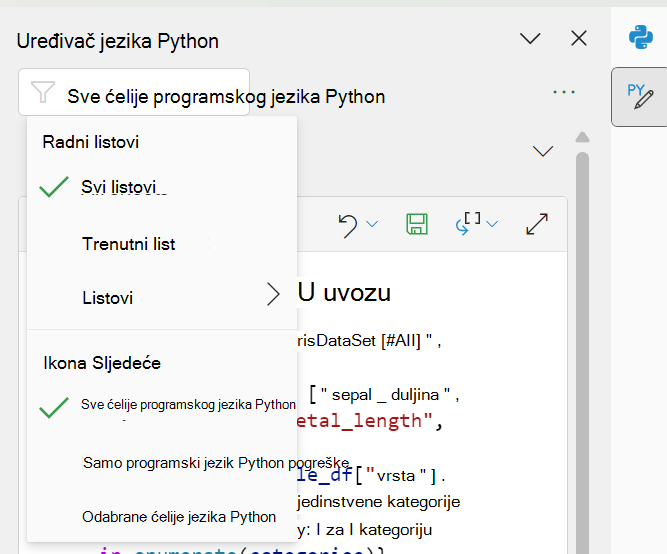Click the Python logo icon in sidebar
The image size is (667, 554).
pos(641,37)
